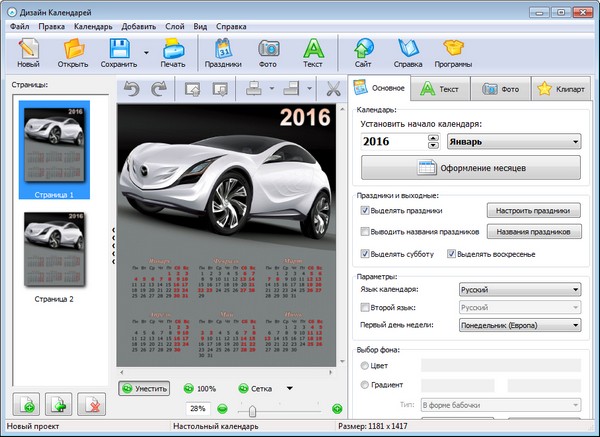Save the calendar with Сохранить floppy icon
The width and height of the screenshot is (600, 437).
(119, 53)
